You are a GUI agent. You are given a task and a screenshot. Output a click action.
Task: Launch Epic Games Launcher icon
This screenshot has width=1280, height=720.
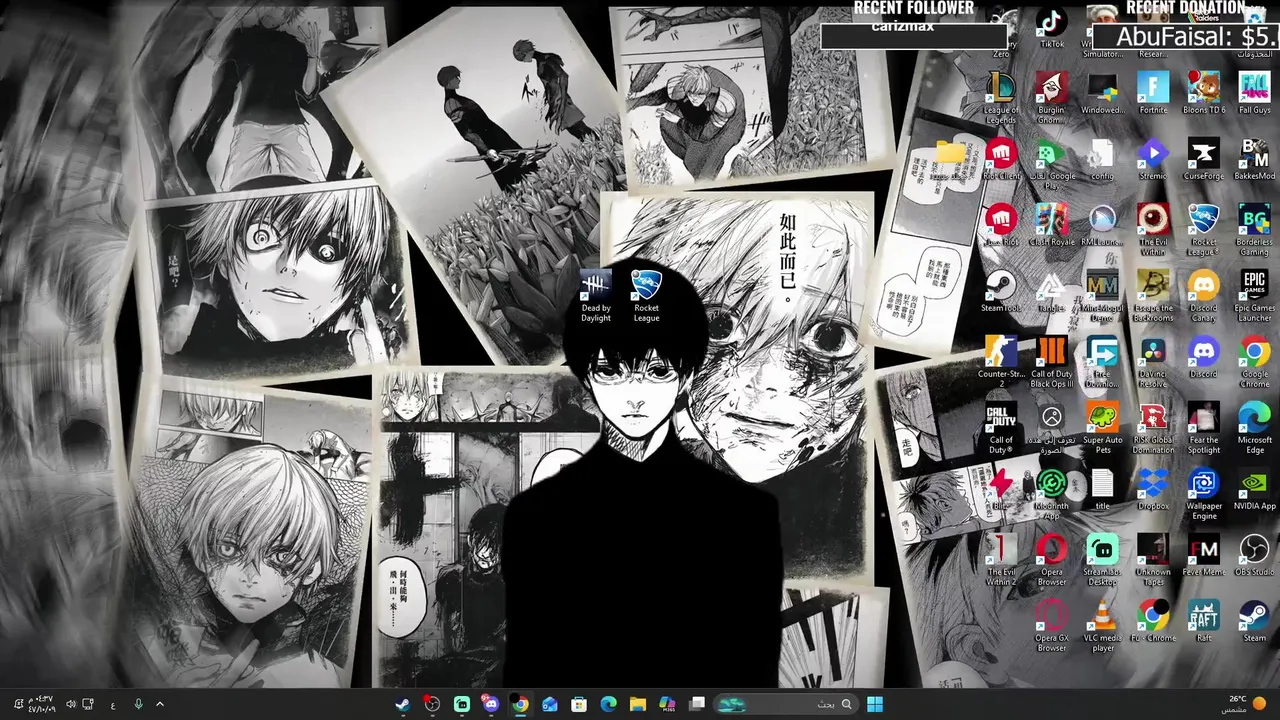pos(1254,296)
